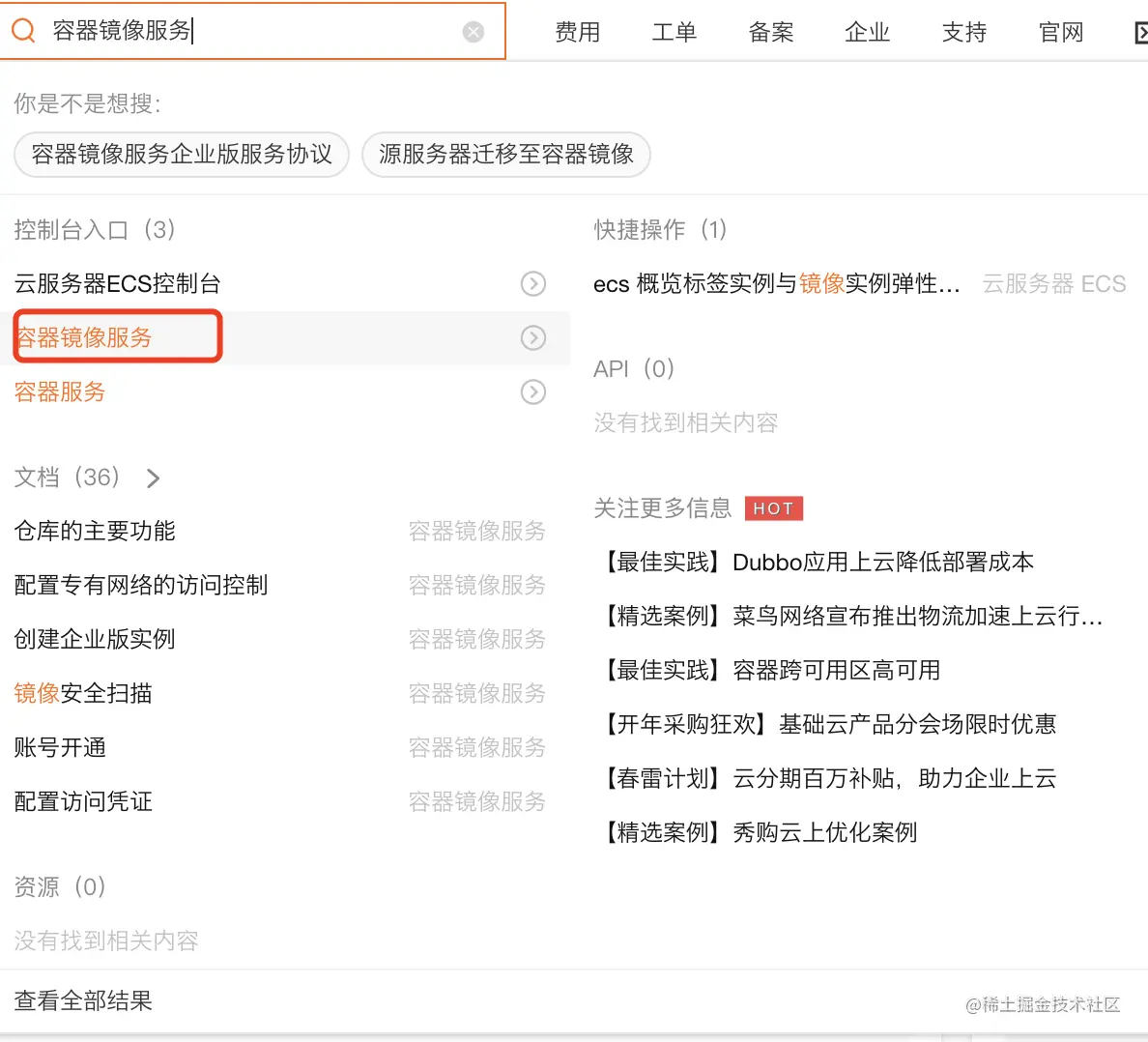Viewport: 1148px width, 1042px height.
Task: Open 【开年采购狂欢】基础云产品分会场限时优惠
Action: [x=828, y=725]
